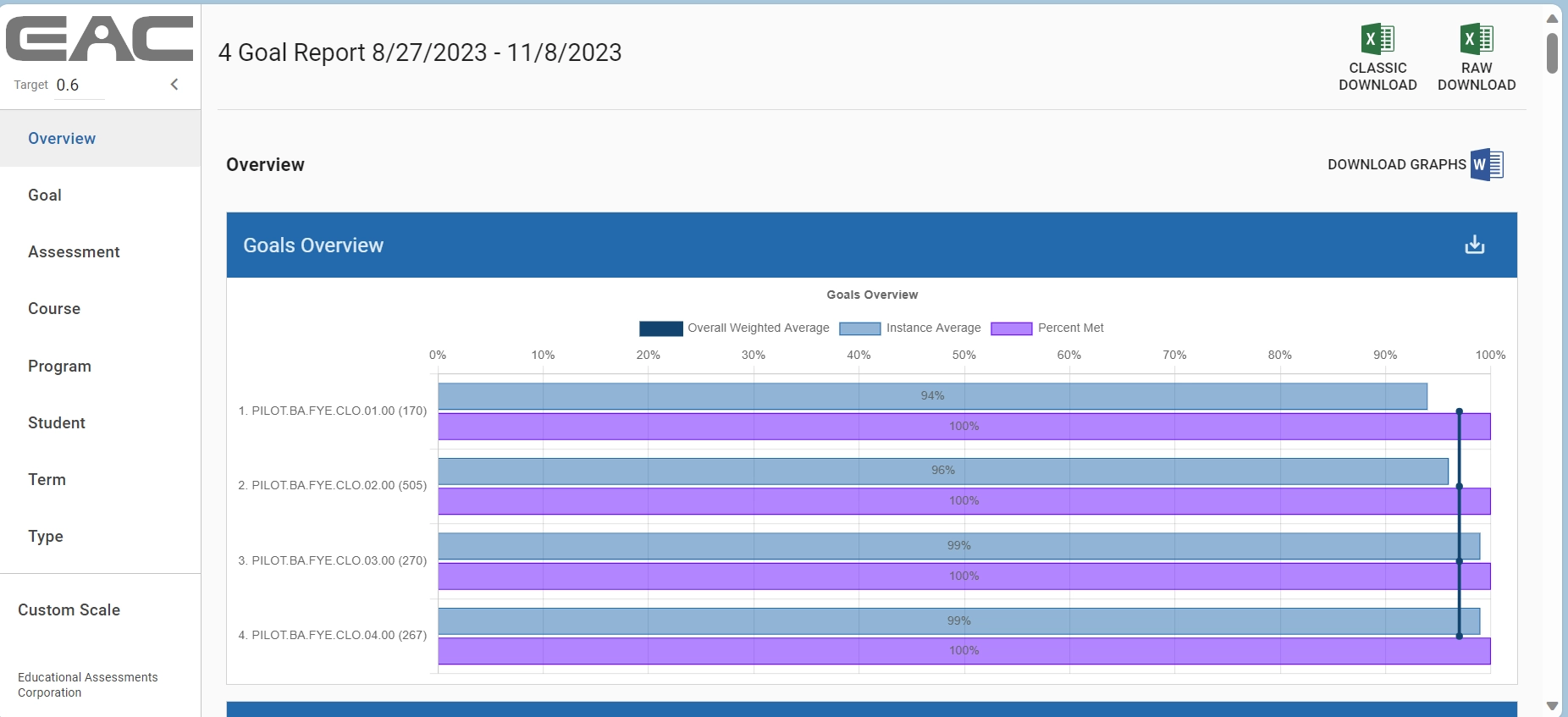The image size is (1568, 717).
Task: Click the DOWNLOAD GRAPHS text
Action: (1397, 164)
